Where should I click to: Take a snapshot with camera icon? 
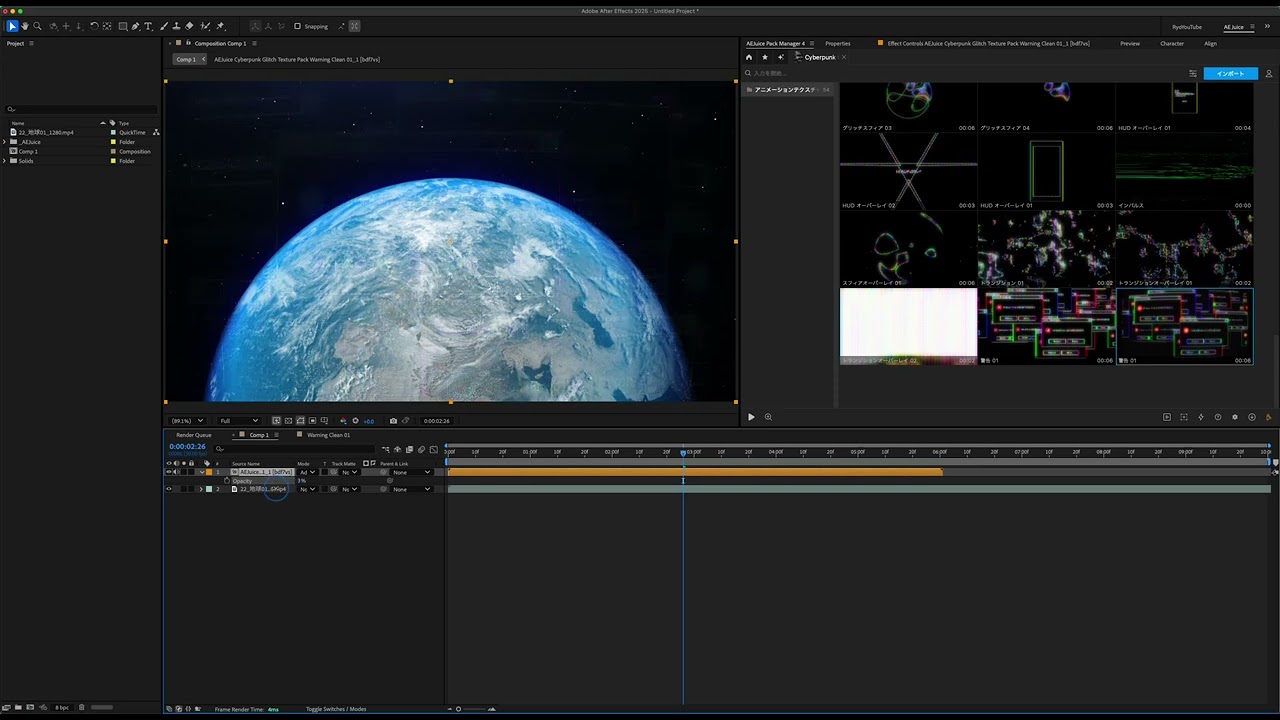pos(393,421)
